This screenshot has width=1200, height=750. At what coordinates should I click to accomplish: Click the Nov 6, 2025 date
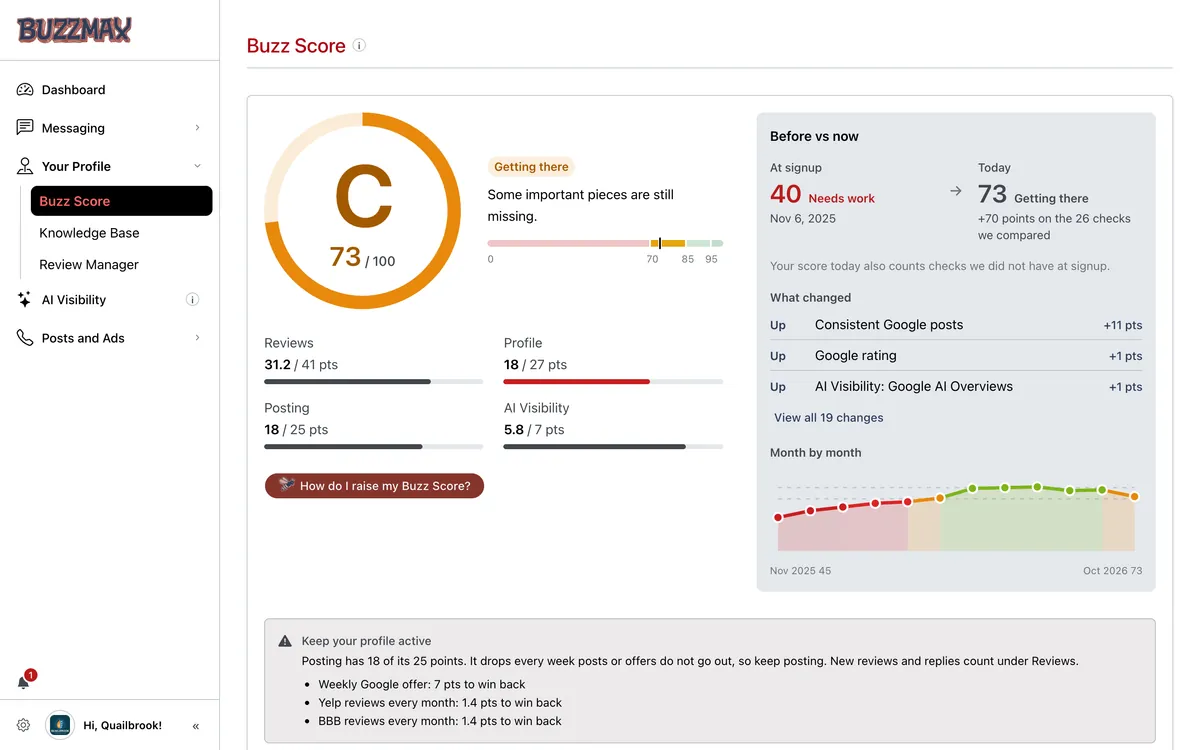click(x=803, y=218)
